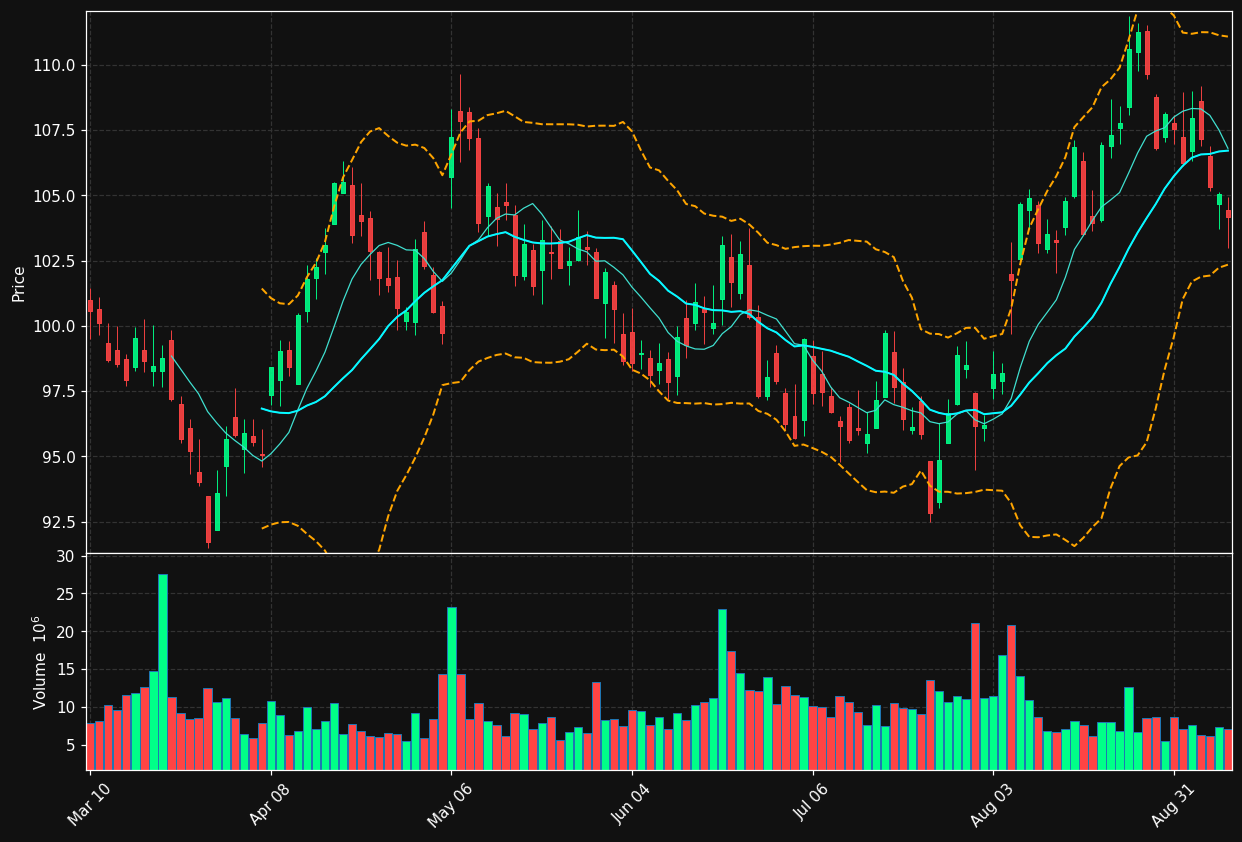
Task: Click the 'Jul 06' date label
Action: coord(813,804)
